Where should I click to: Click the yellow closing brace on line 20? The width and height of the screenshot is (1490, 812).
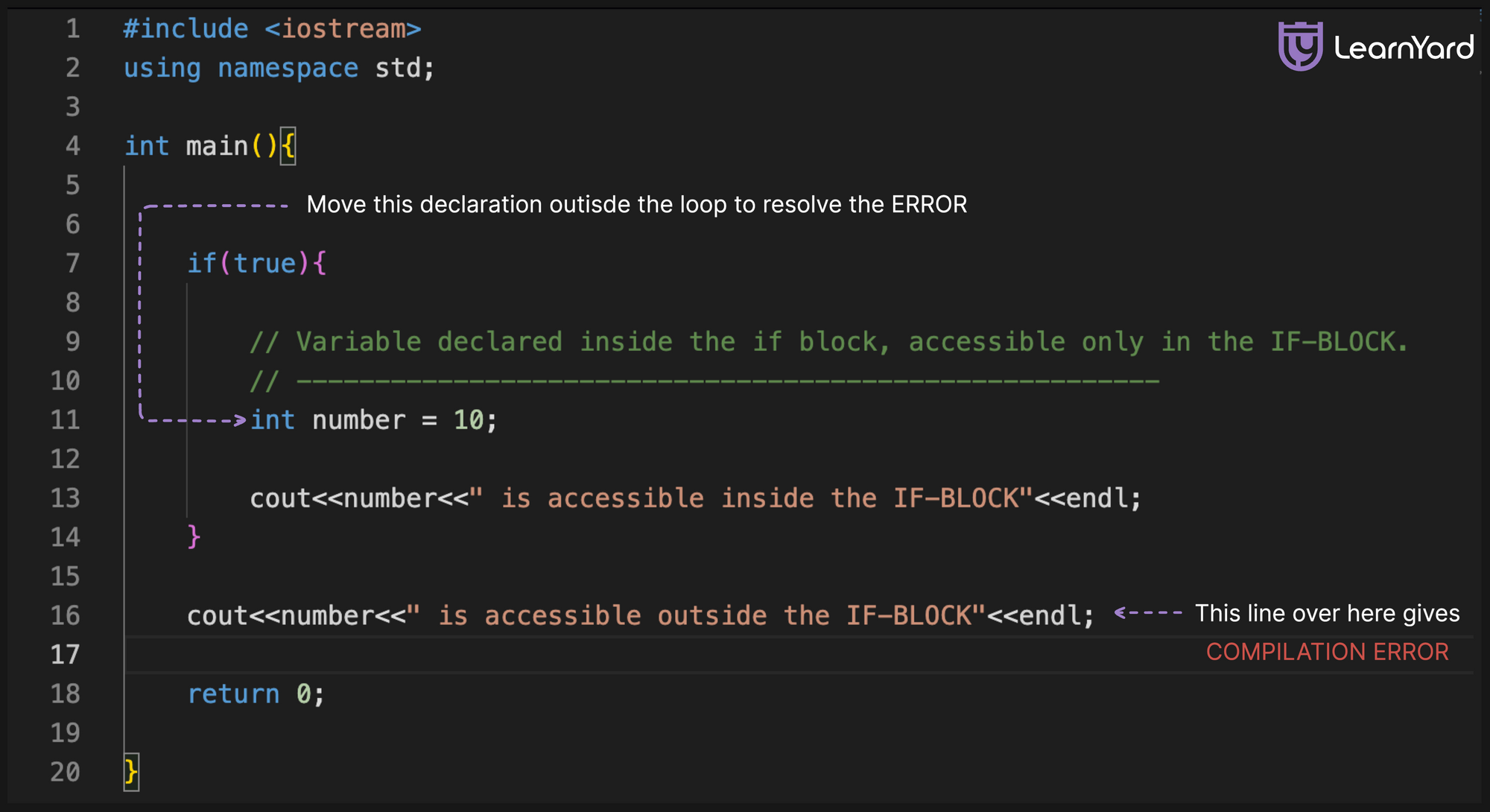point(131,771)
